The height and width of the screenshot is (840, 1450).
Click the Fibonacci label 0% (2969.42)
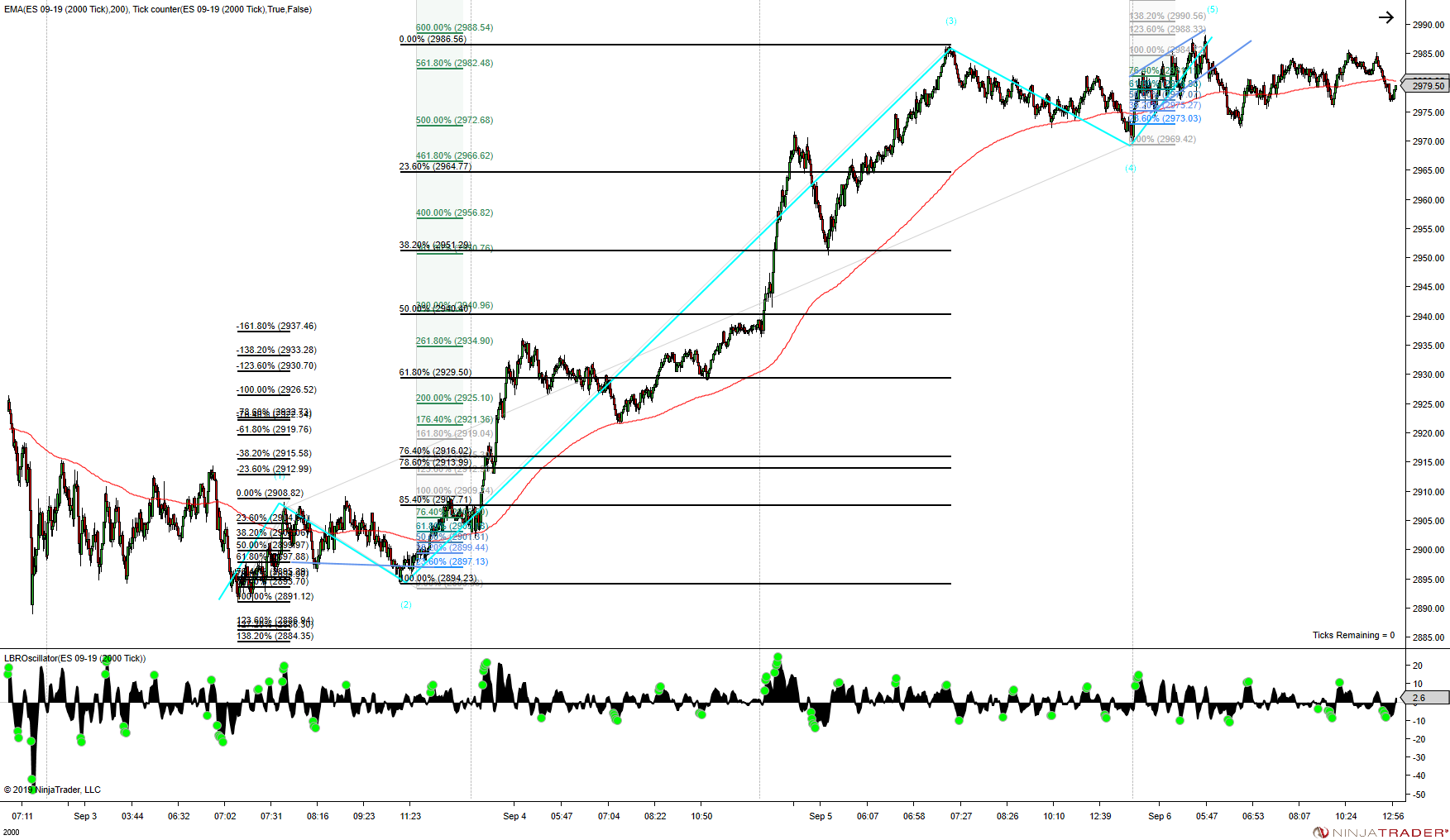[x=1163, y=139]
